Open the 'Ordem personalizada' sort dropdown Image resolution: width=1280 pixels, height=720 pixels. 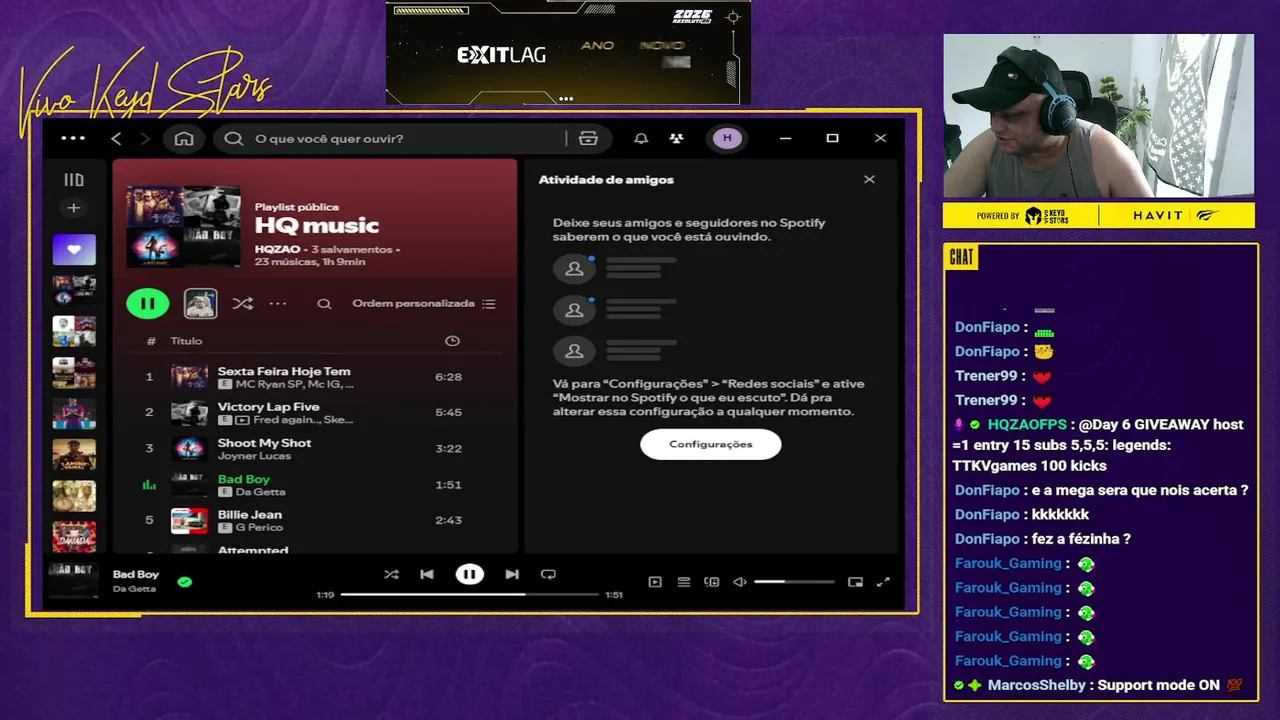(x=424, y=303)
